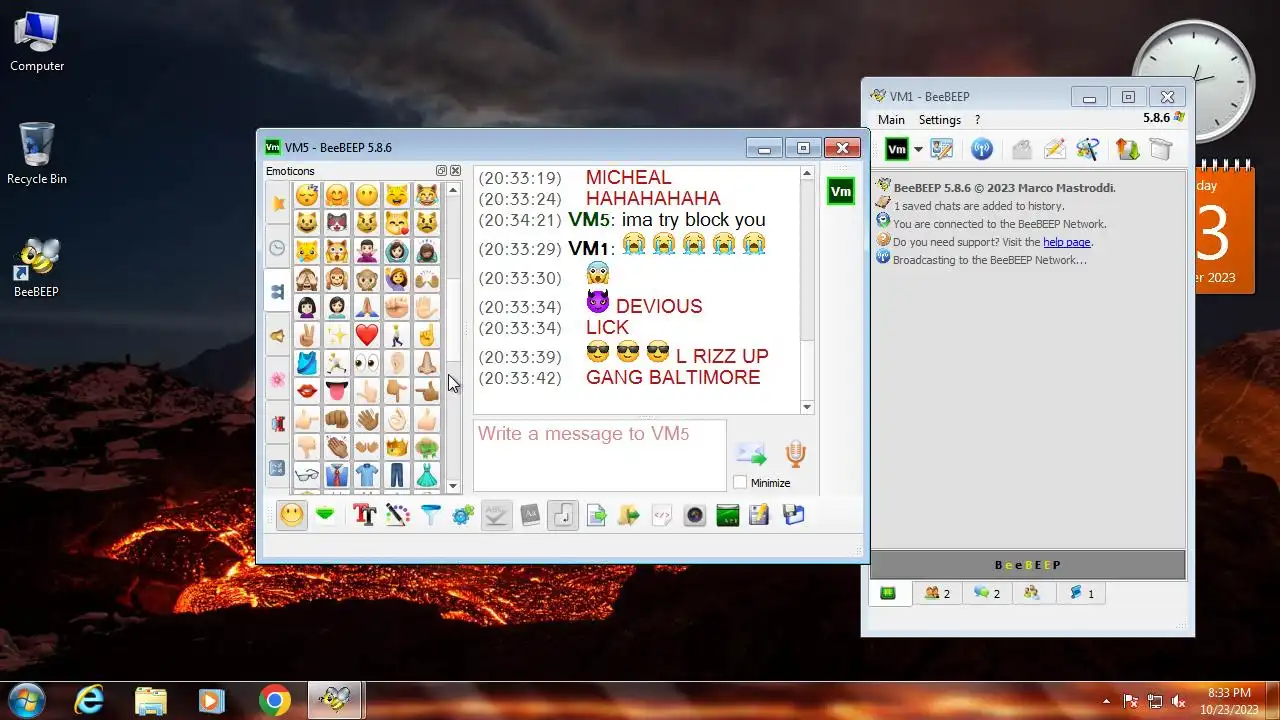Click the green chalkboard icon in chat toolbar
Image resolution: width=1280 pixels, height=720 pixels.
728,515
